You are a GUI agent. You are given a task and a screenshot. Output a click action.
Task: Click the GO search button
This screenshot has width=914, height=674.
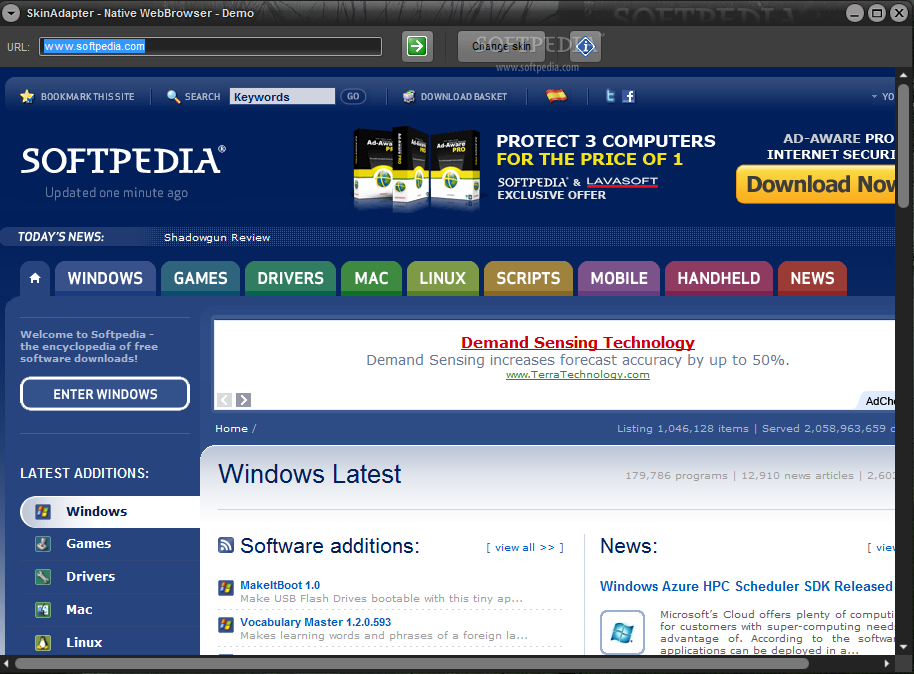click(353, 96)
